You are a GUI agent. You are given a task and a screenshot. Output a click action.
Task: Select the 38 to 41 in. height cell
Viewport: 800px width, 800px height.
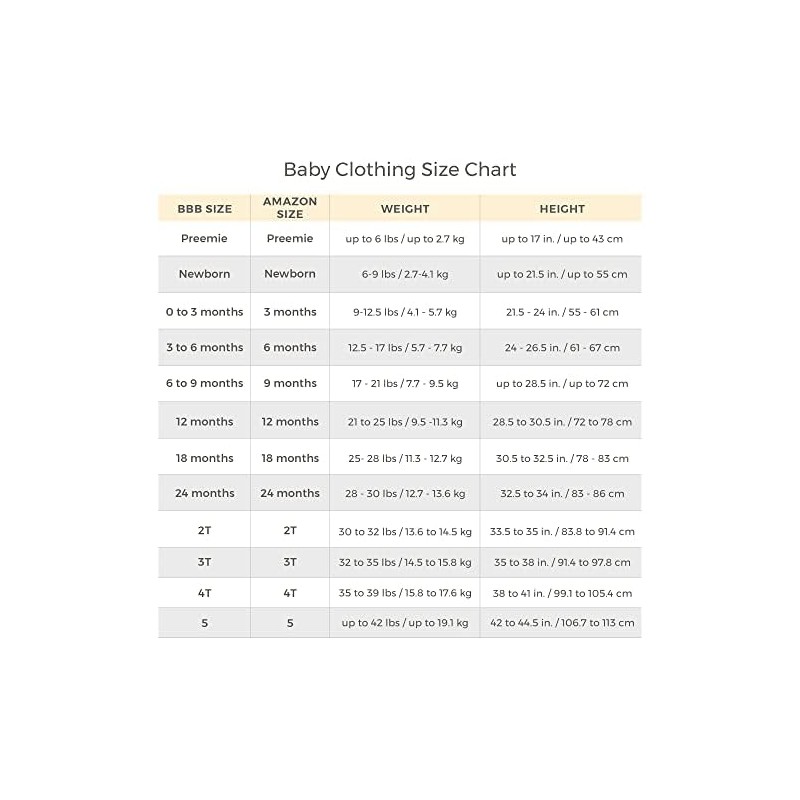coord(562,593)
